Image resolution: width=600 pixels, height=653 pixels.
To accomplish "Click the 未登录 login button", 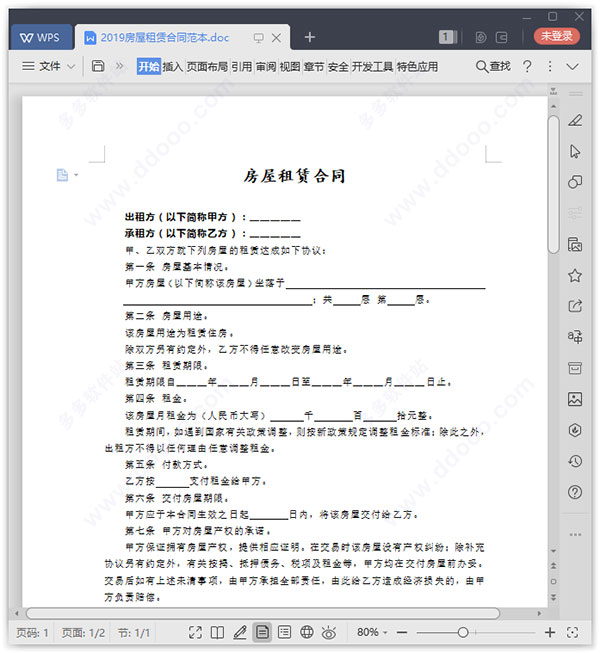I will point(556,37).
